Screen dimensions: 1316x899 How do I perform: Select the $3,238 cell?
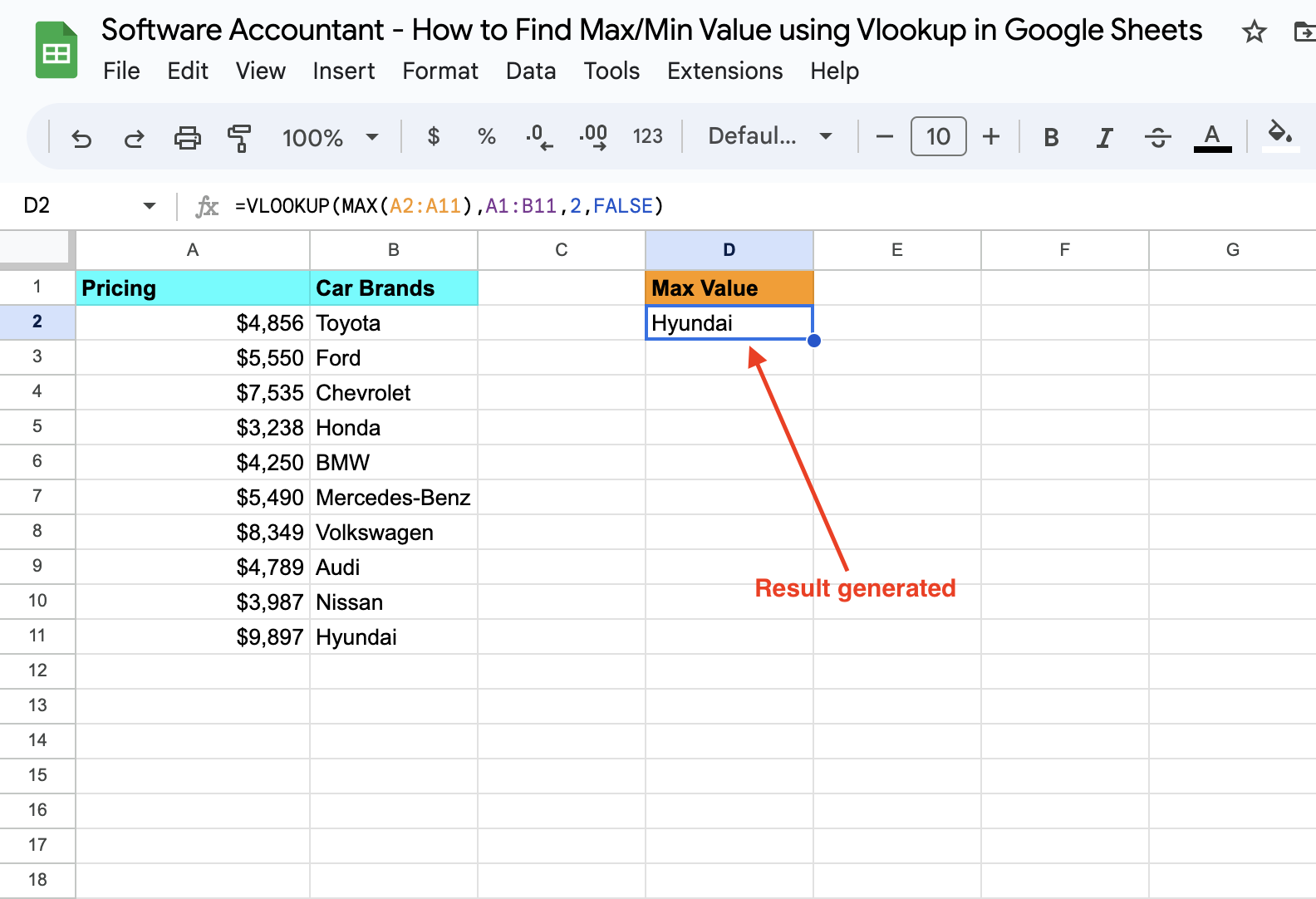pyautogui.click(x=193, y=428)
